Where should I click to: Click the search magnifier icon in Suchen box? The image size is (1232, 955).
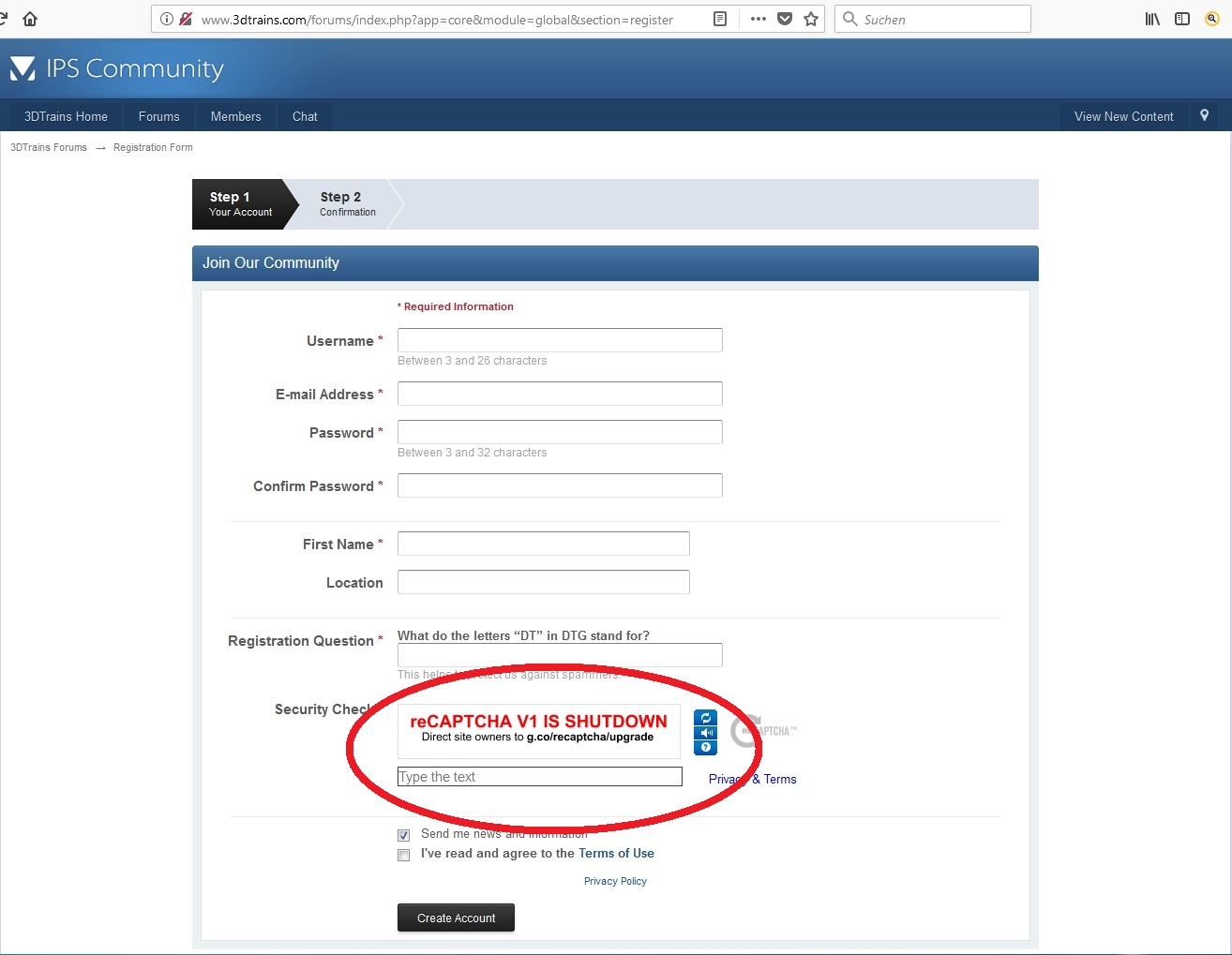(x=850, y=19)
